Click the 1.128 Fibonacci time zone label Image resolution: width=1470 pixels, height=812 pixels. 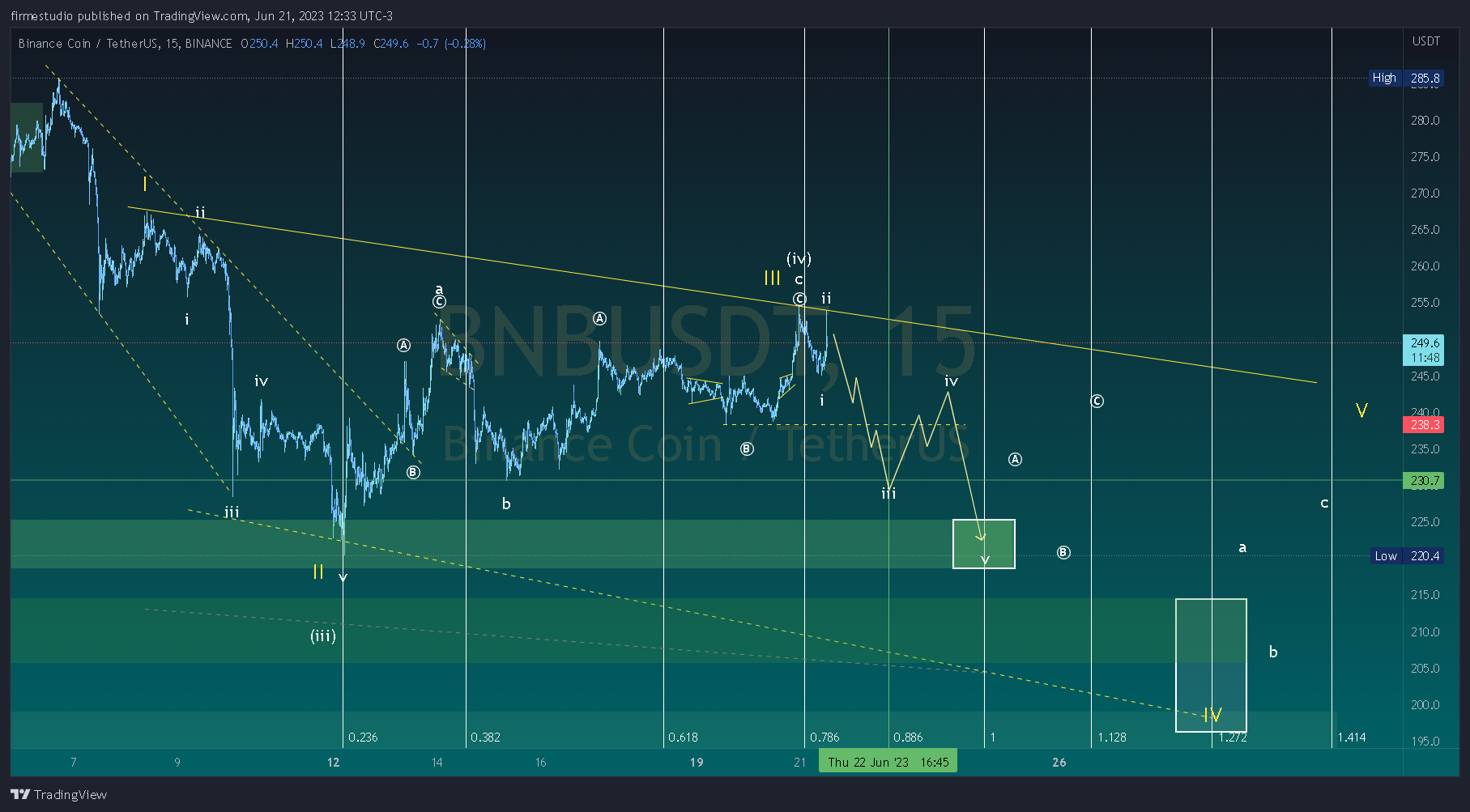[x=1112, y=738]
